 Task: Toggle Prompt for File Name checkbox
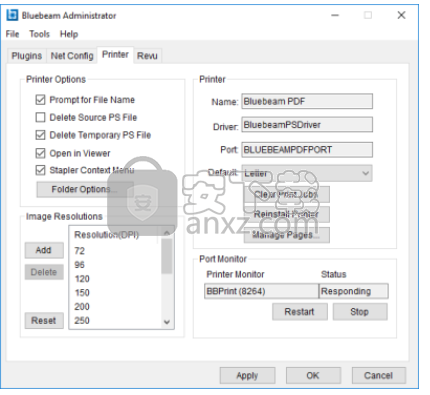40,100
